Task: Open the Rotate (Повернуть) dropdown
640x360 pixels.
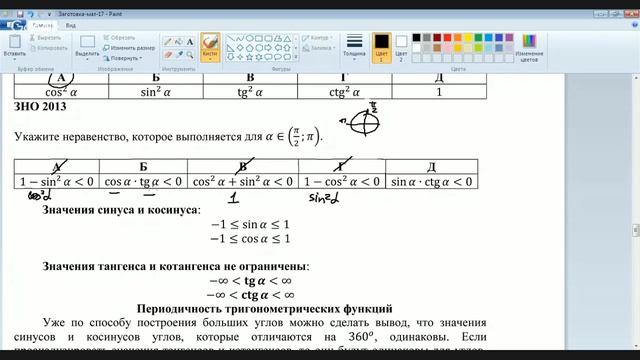Action: [123, 58]
